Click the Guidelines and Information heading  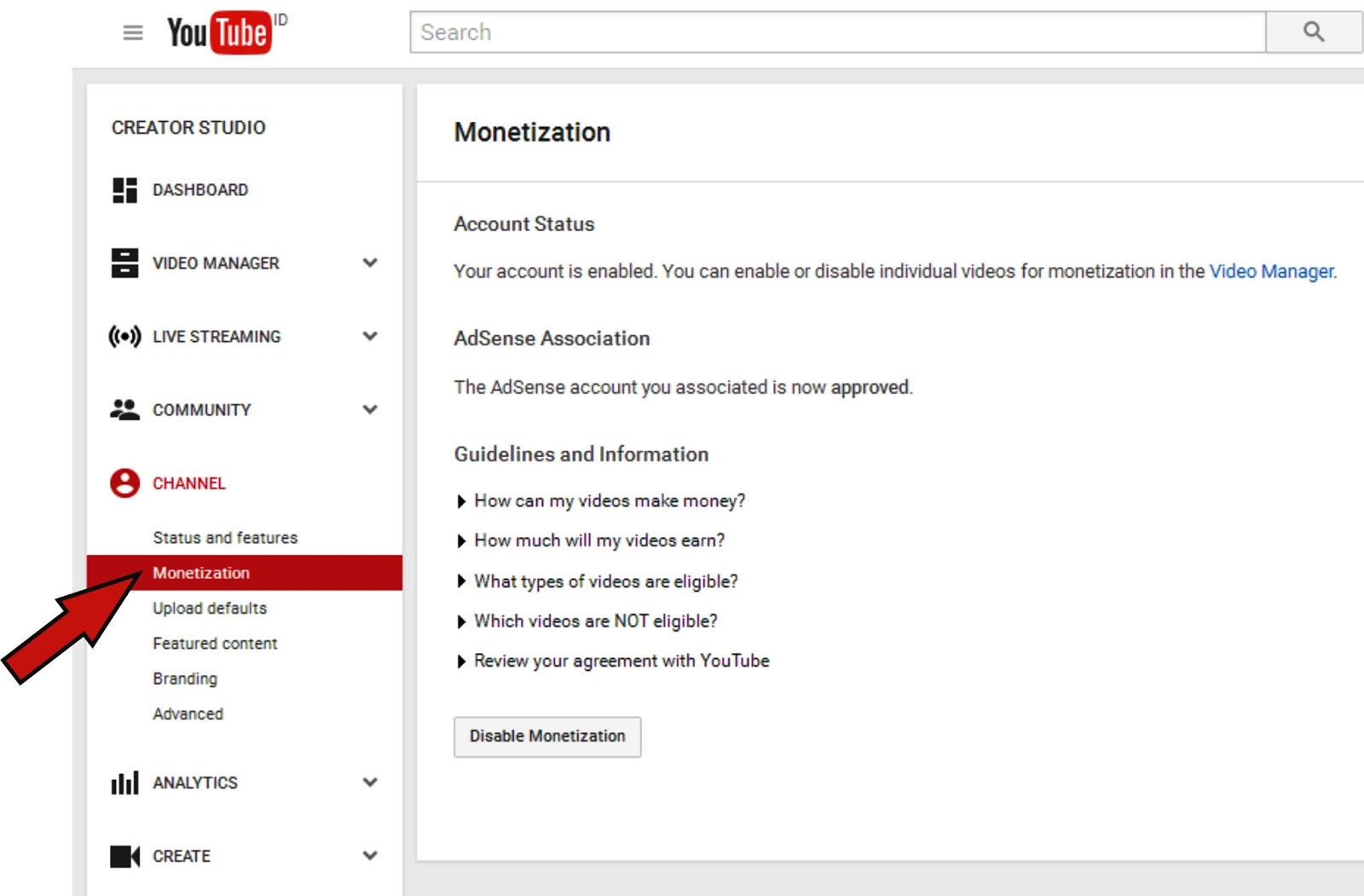[581, 454]
